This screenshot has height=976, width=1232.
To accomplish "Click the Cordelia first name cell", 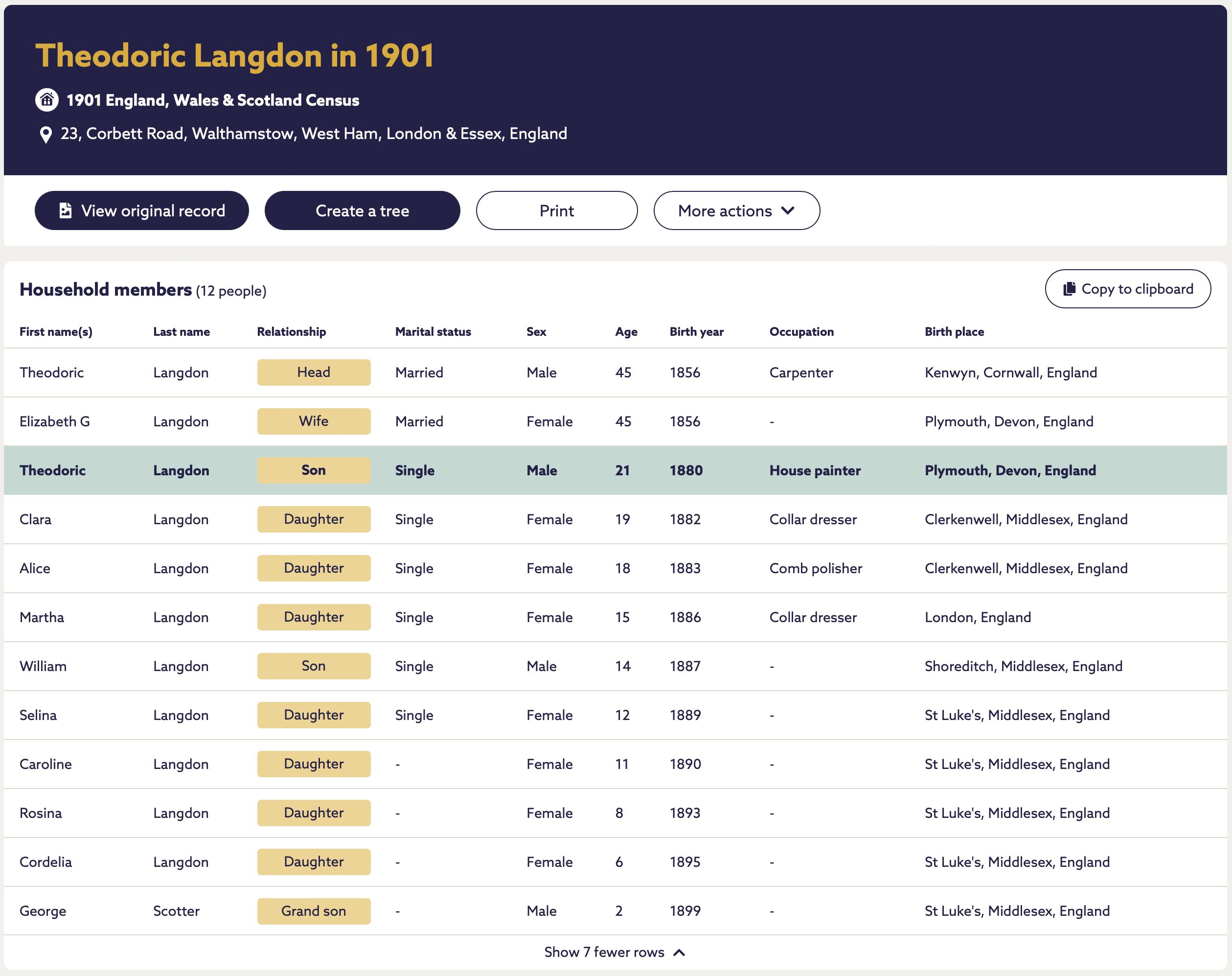I will pos(46,862).
